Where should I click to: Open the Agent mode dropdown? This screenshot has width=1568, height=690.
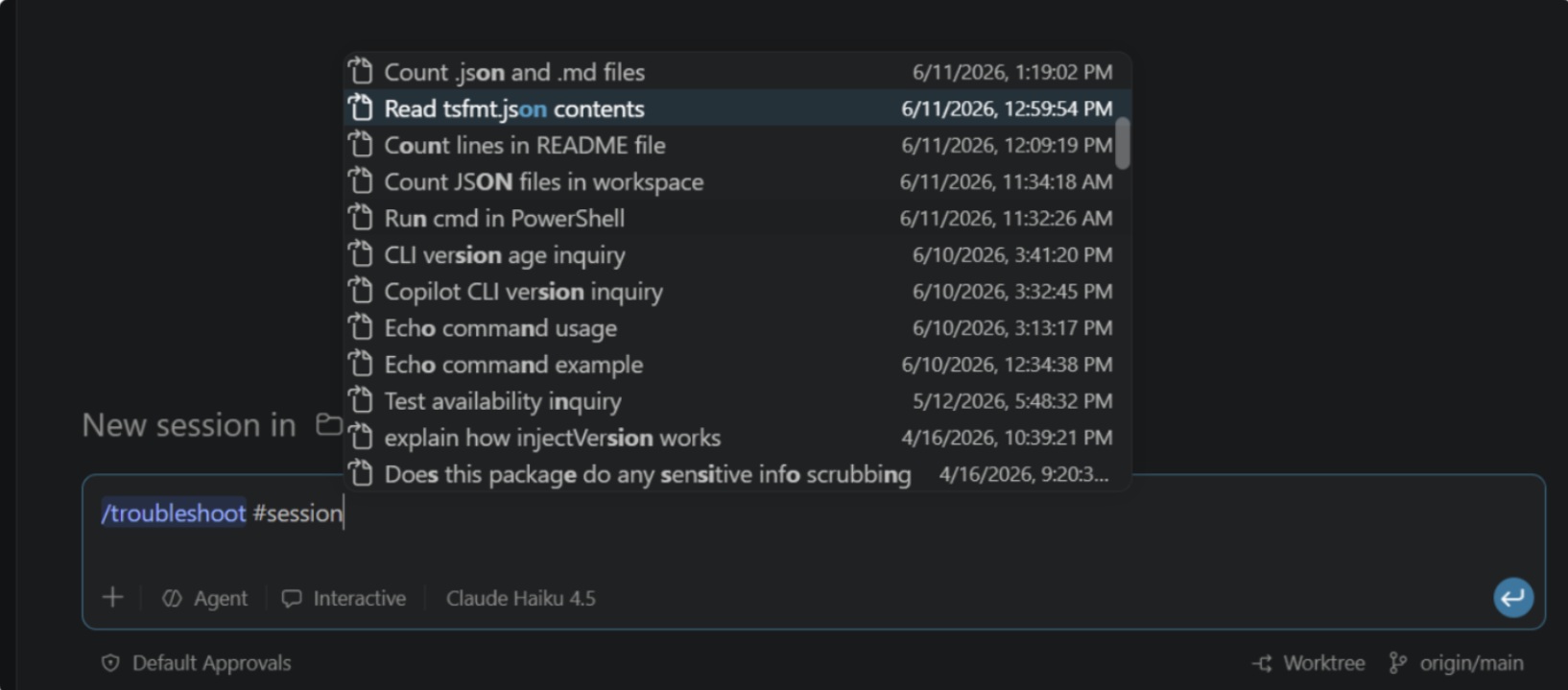204,598
